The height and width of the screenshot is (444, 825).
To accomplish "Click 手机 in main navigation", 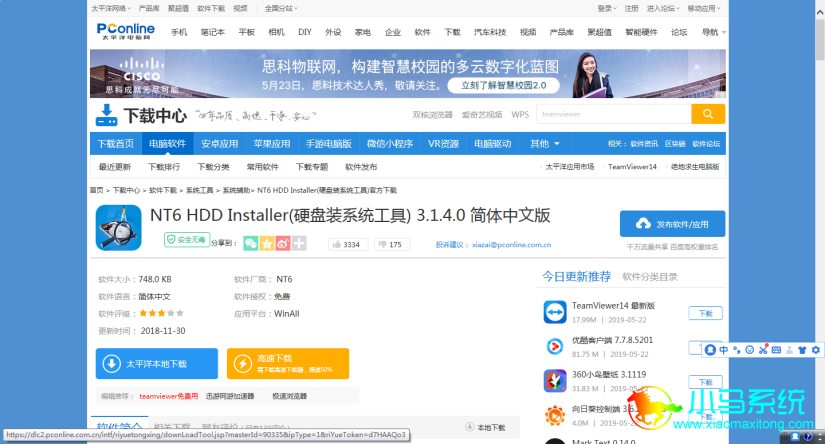I will 179,32.
